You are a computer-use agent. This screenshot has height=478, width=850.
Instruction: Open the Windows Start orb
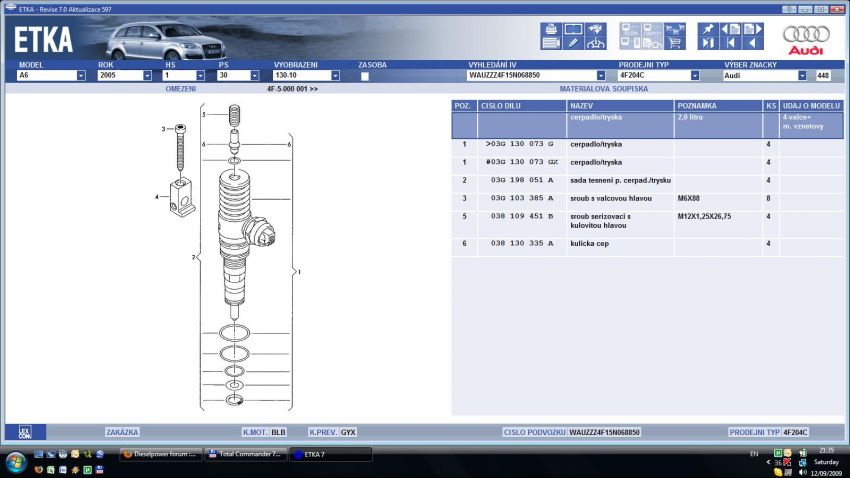click(16, 463)
